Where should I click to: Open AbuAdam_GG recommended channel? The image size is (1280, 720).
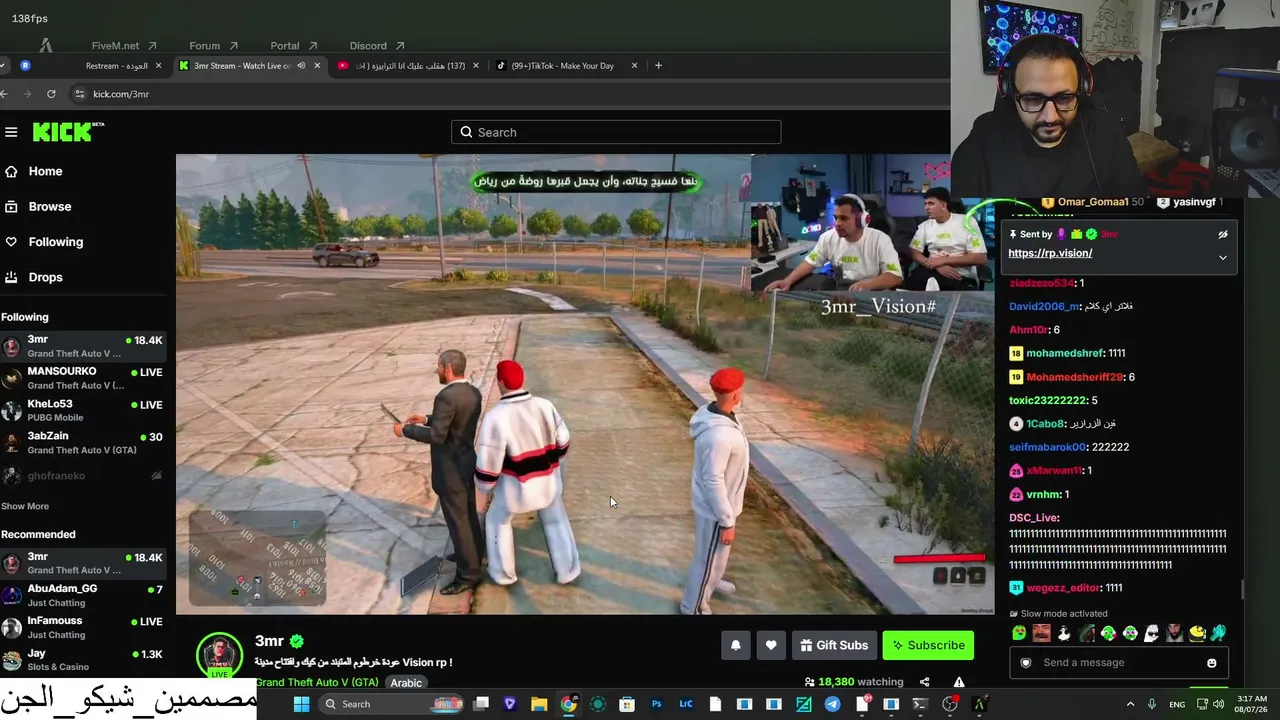tap(84, 595)
